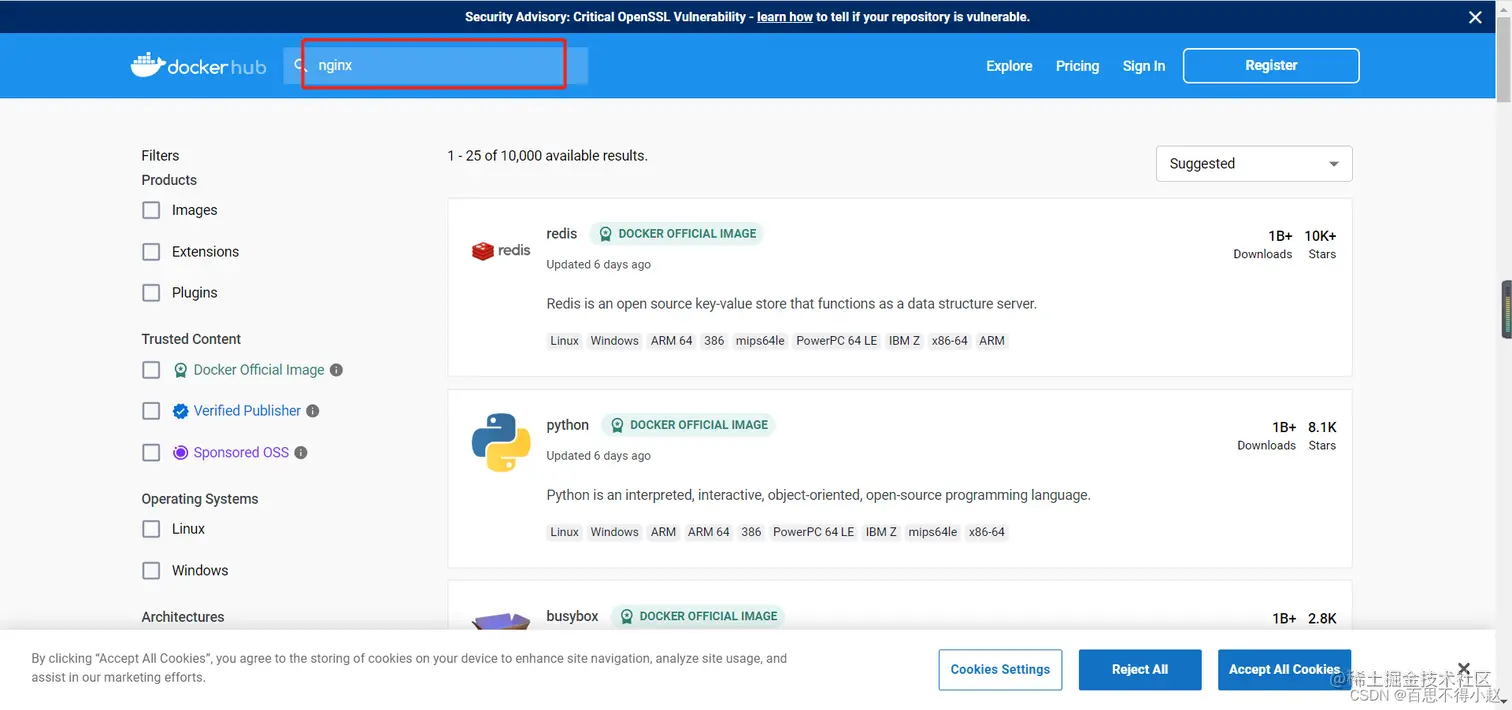This screenshot has height=710, width=1512.
Task: Click python '8.1K' Stars count
Action: (1322, 427)
